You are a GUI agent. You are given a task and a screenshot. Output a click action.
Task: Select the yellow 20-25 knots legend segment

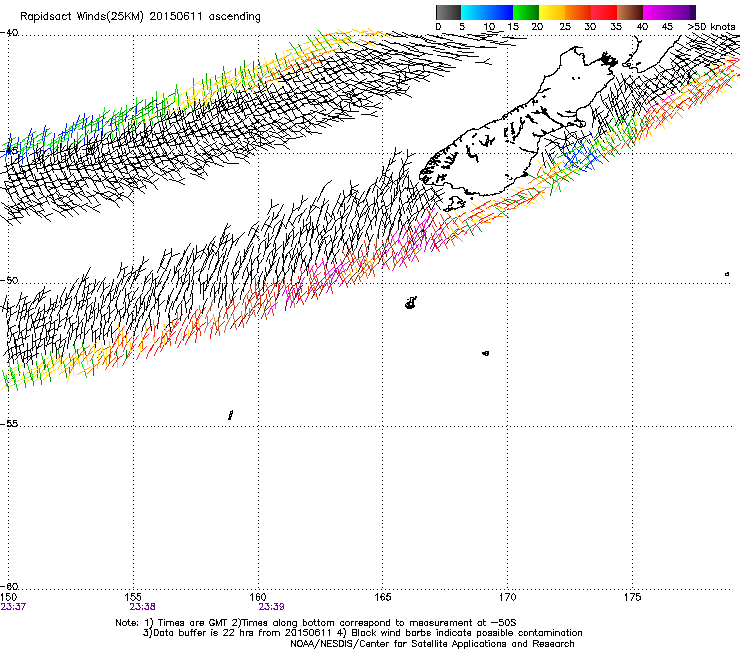pyautogui.click(x=552, y=12)
